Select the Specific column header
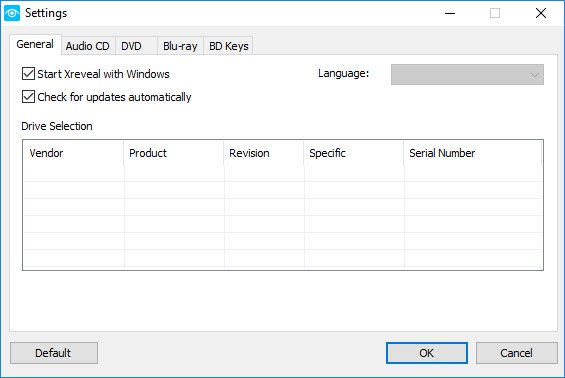The image size is (565, 378). [354, 153]
